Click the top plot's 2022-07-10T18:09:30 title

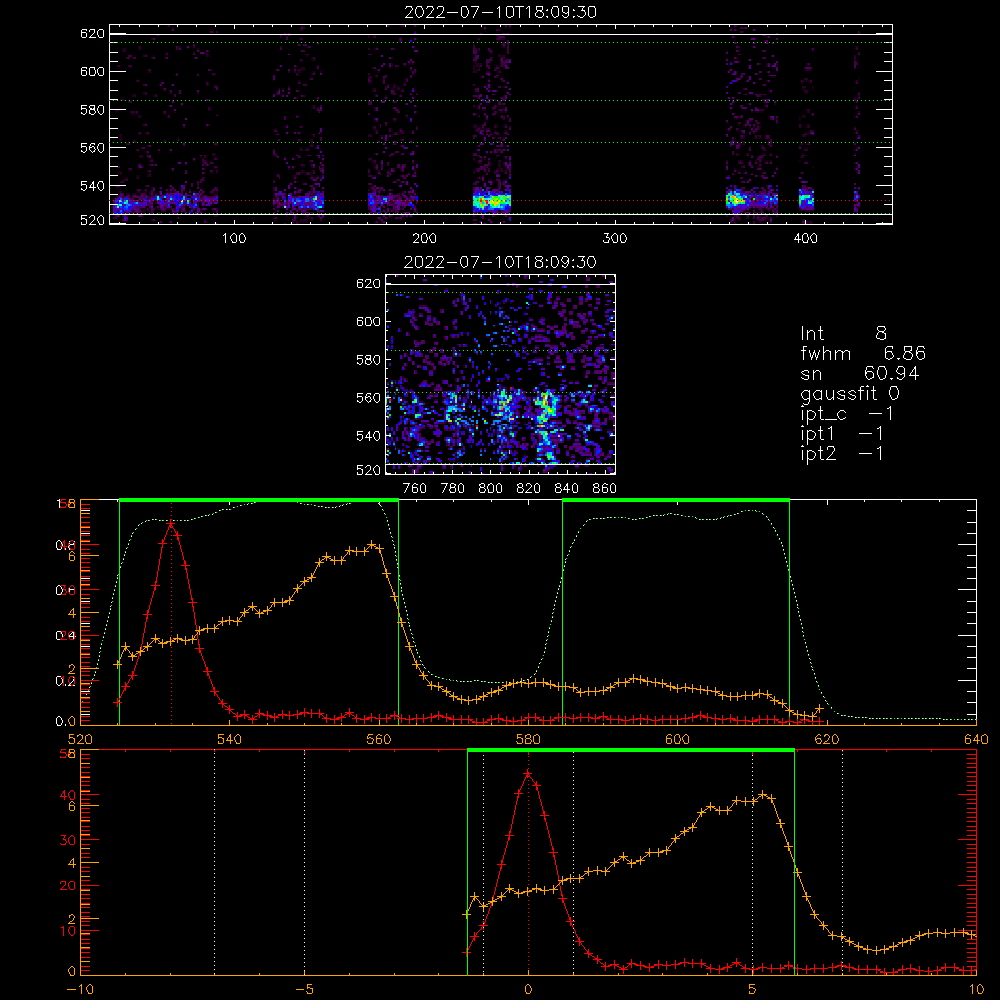coord(500,12)
